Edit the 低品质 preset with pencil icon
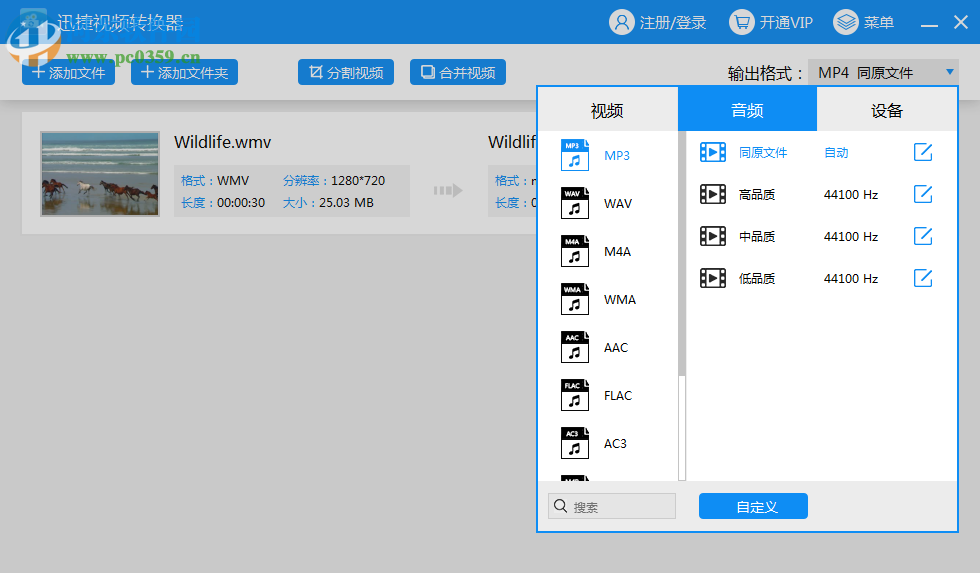 923,277
